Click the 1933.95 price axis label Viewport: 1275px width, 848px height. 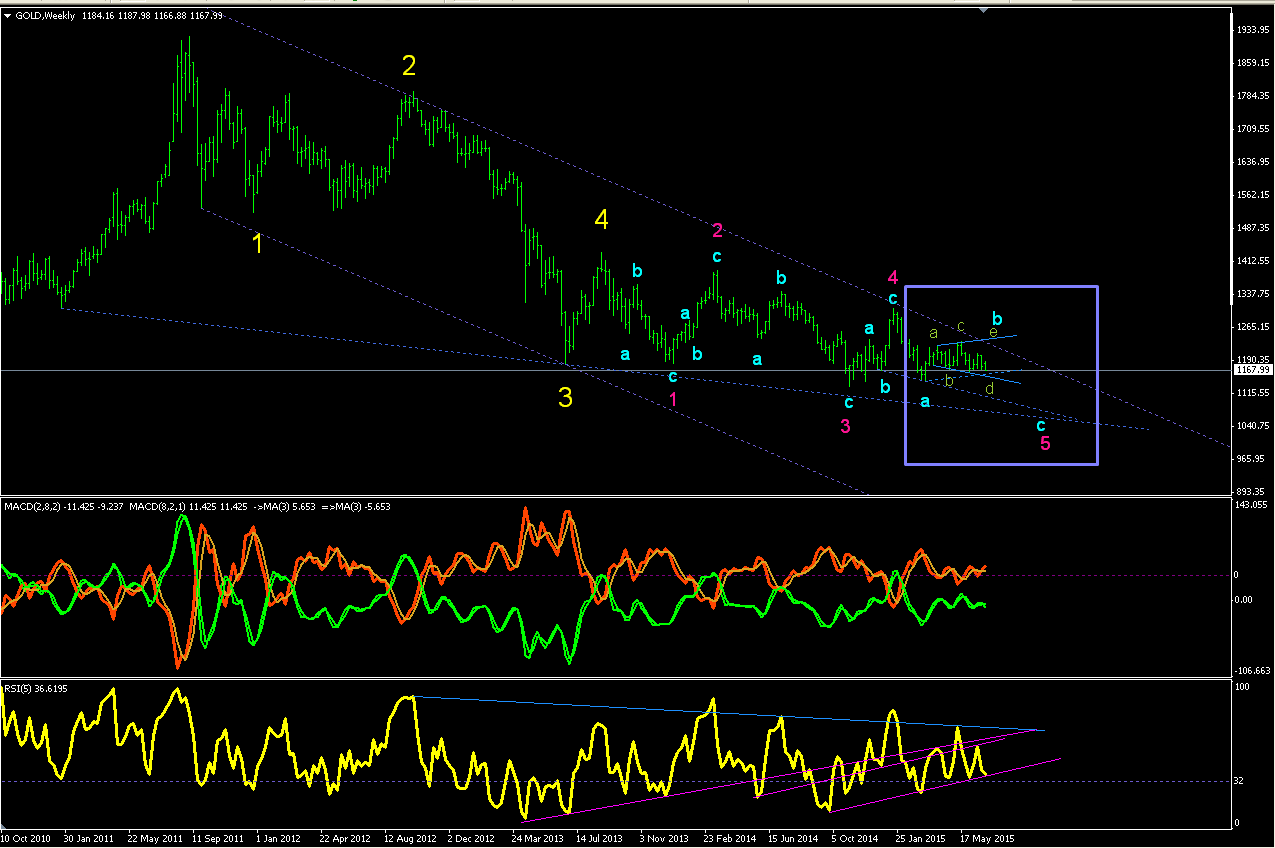1254,30
